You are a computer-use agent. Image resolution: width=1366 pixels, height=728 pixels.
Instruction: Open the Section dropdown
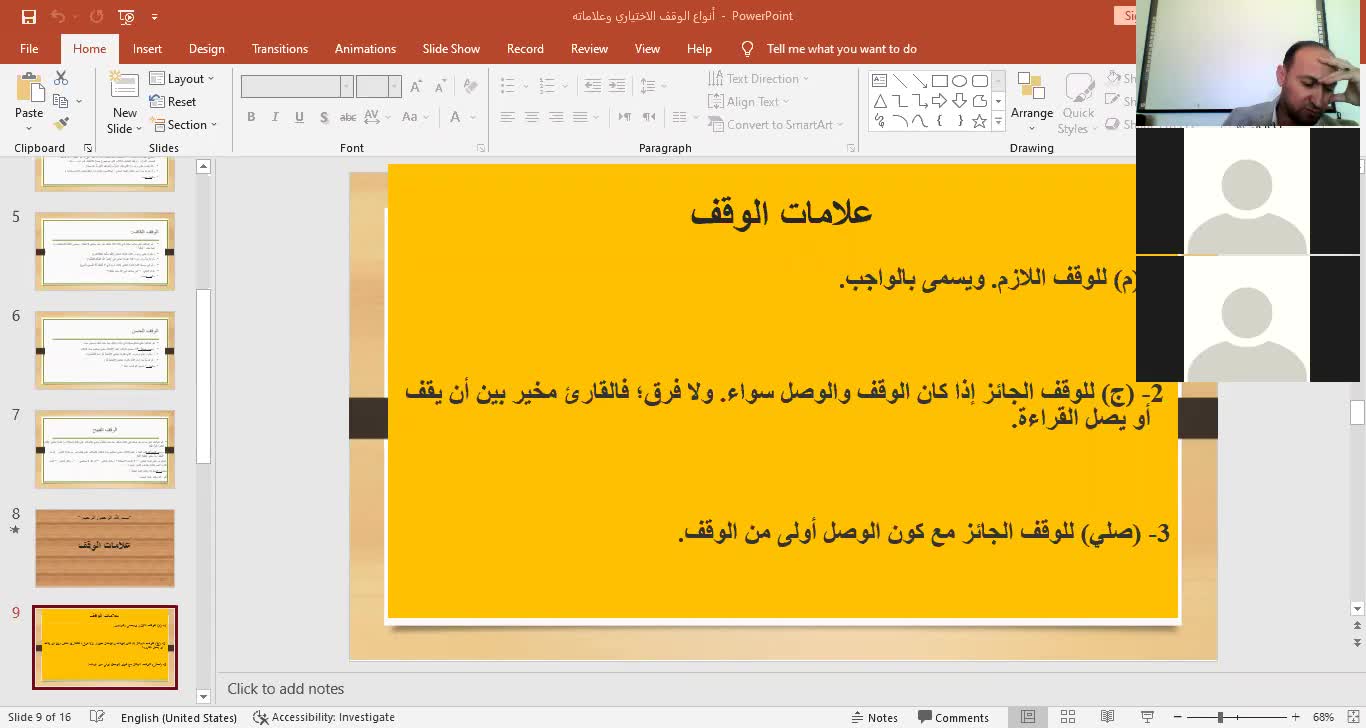183,124
